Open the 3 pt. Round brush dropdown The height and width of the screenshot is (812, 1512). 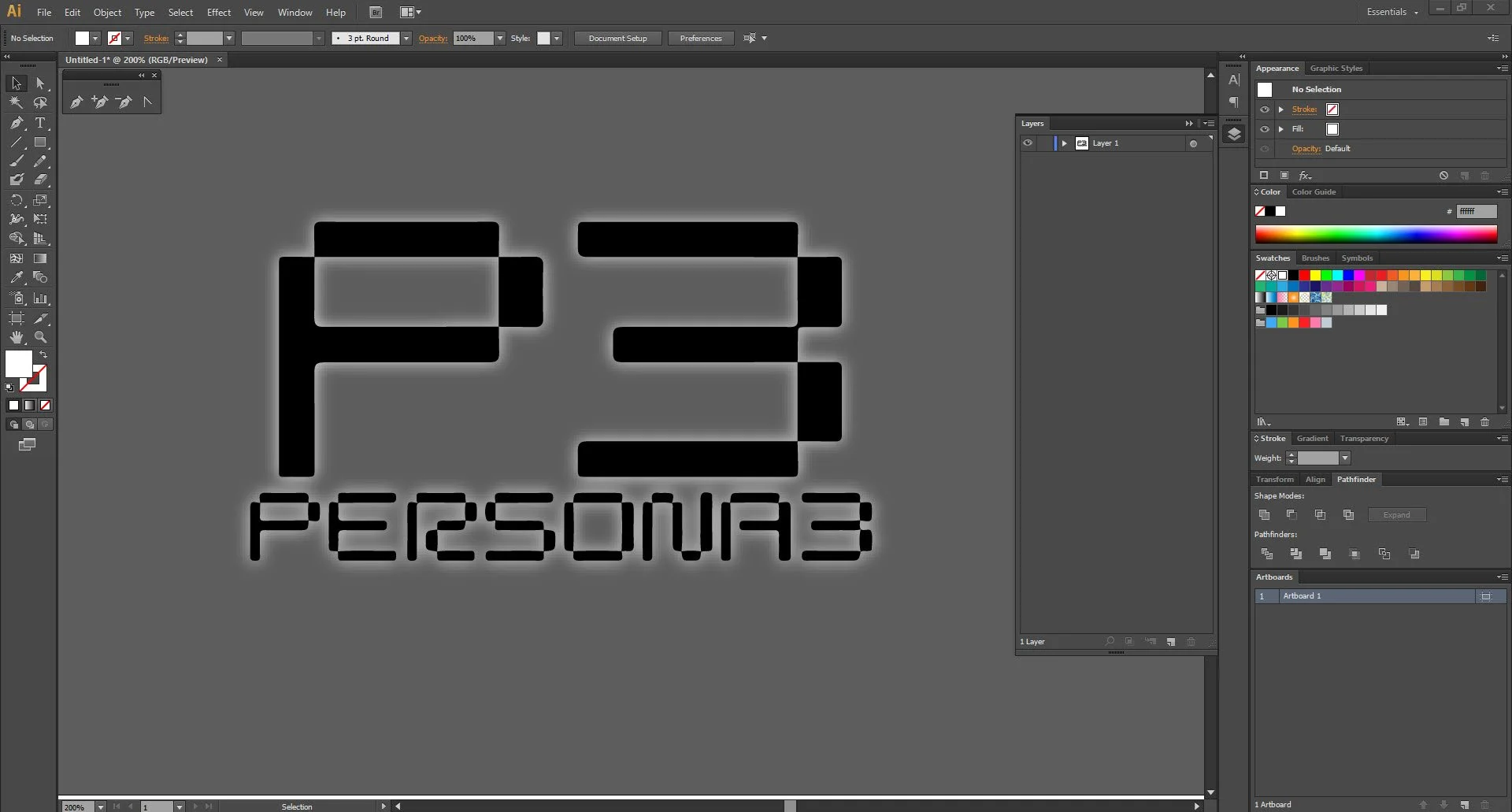tap(406, 39)
